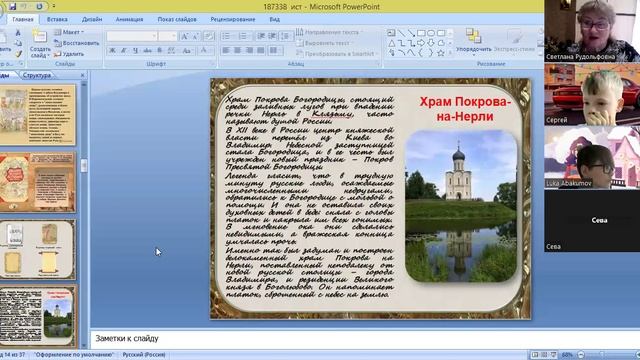Click the Numbering list icon

click(243, 36)
